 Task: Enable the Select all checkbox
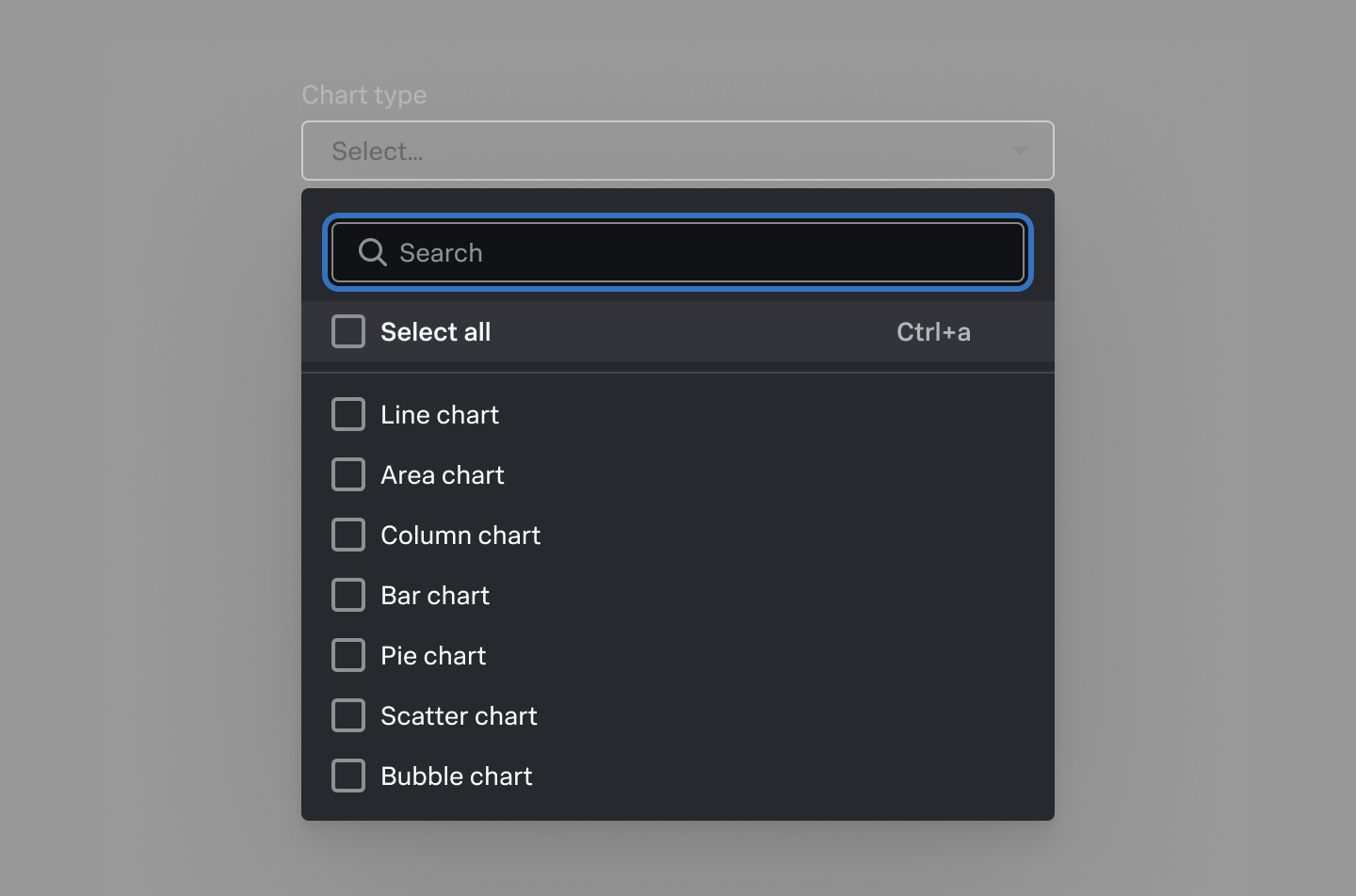[x=348, y=331]
